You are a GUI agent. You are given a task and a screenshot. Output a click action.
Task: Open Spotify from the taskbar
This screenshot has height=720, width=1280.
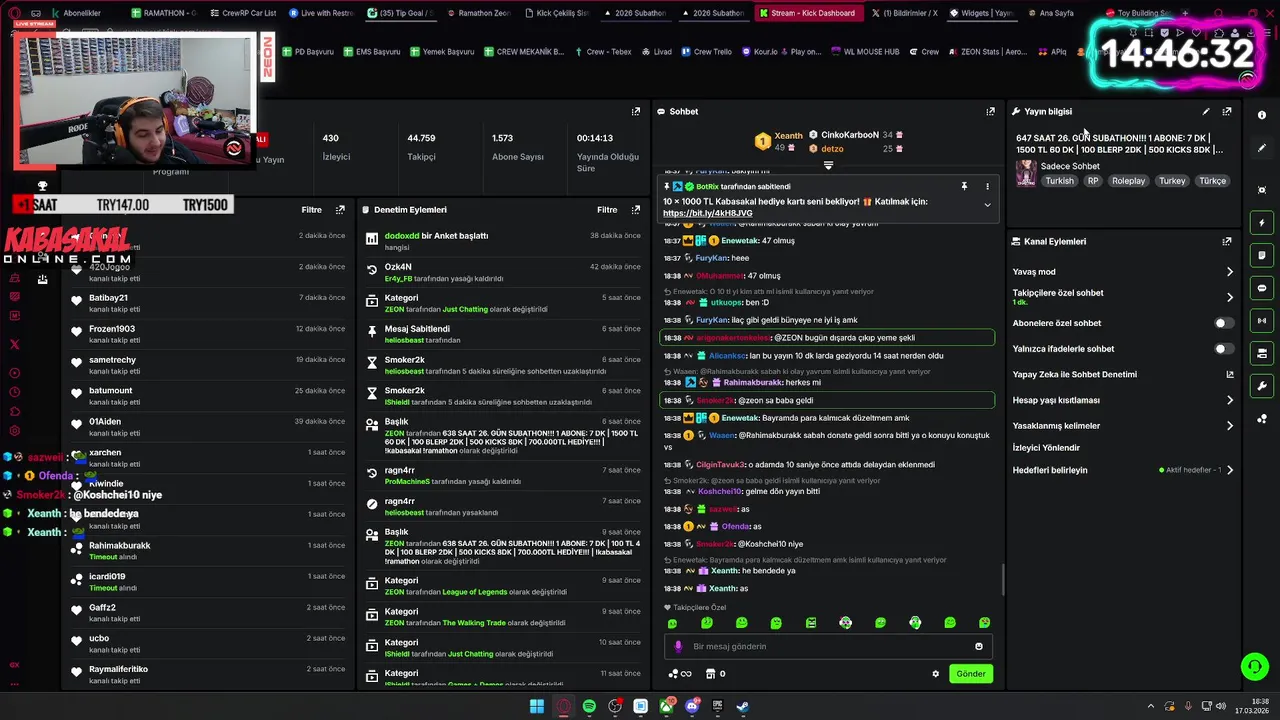[x=590, y=706]
